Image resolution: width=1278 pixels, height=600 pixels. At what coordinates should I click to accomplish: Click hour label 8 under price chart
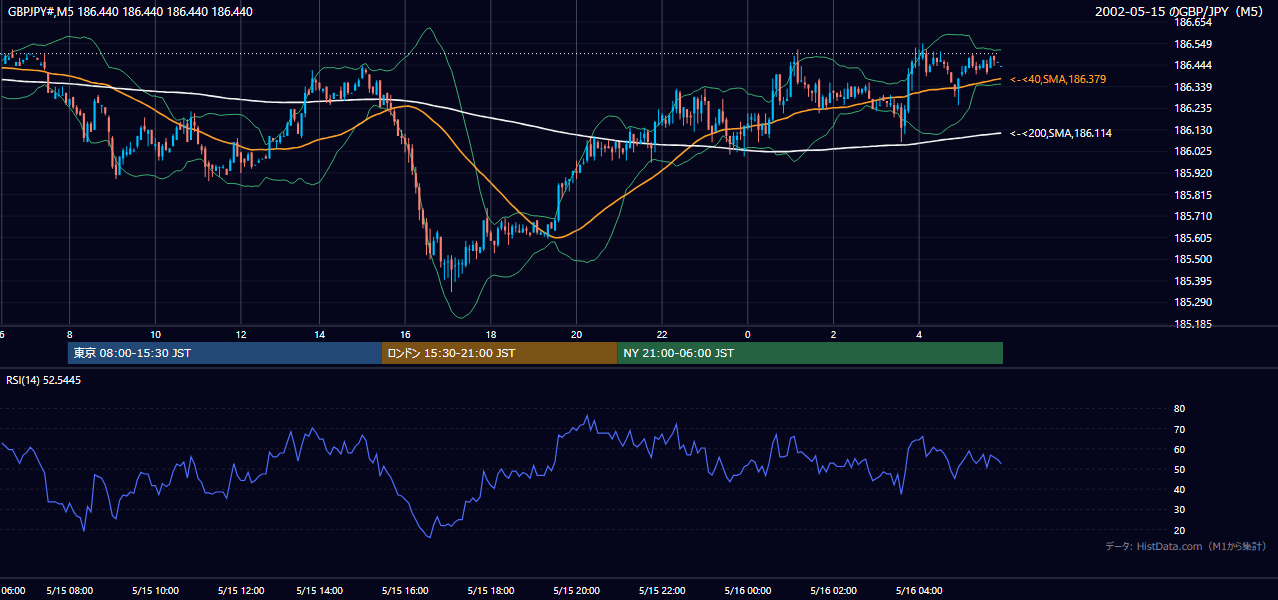point(69,334)
